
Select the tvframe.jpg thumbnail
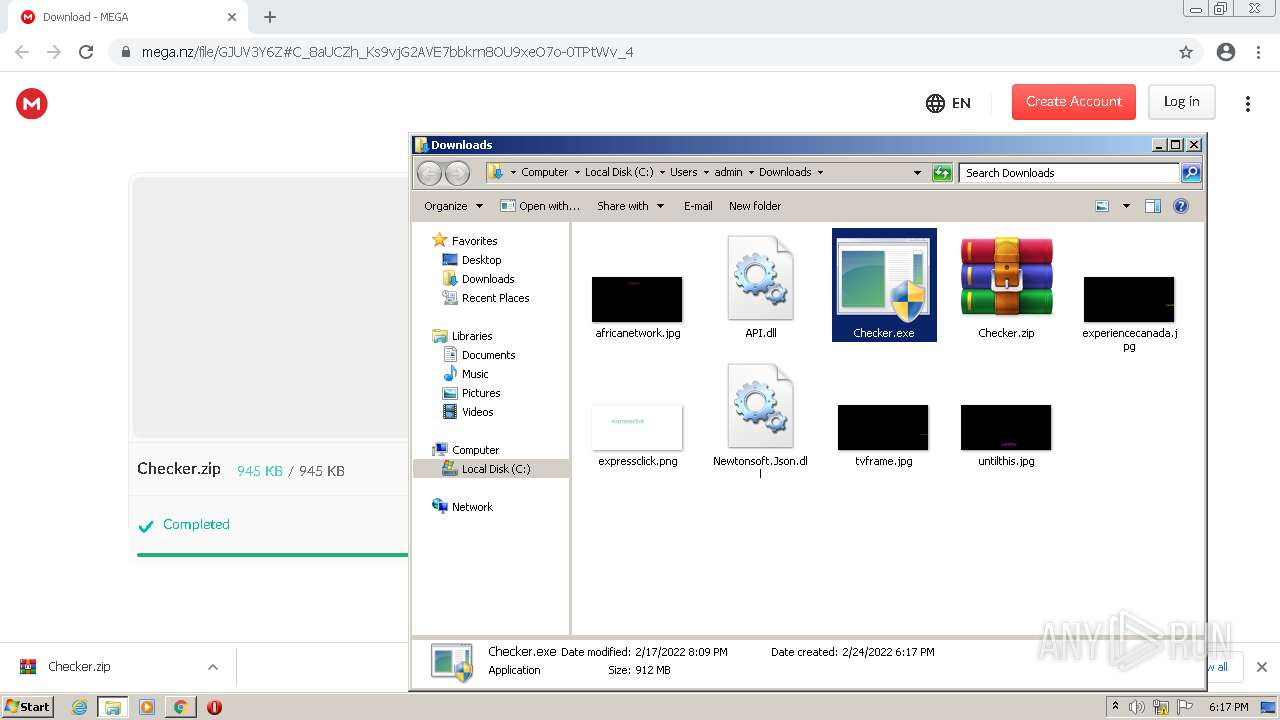[883, 427]
